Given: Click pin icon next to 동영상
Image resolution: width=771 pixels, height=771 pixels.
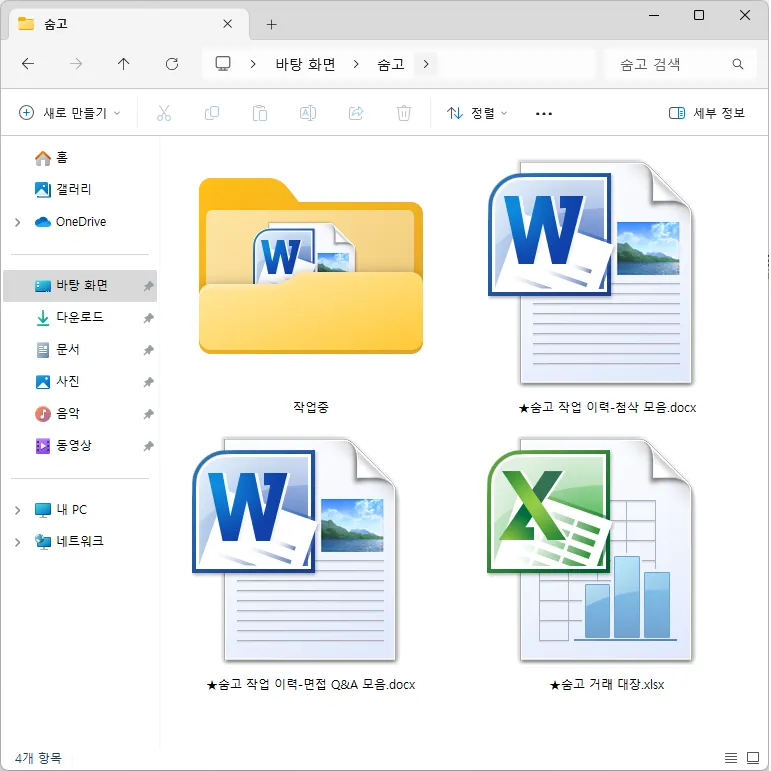Looking at the screenshot, I should (148, 446).
